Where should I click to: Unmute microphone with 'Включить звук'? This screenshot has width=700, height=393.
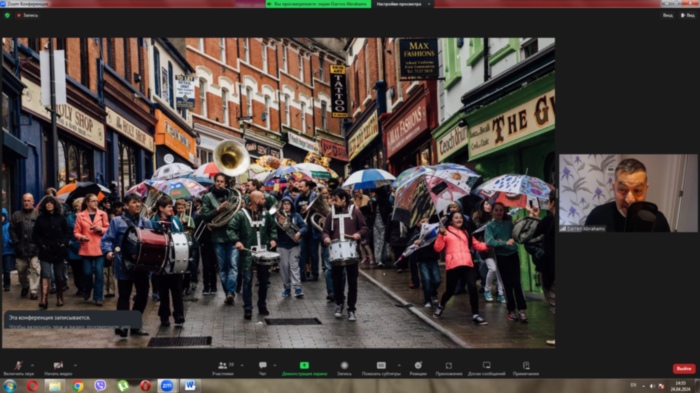19,368
